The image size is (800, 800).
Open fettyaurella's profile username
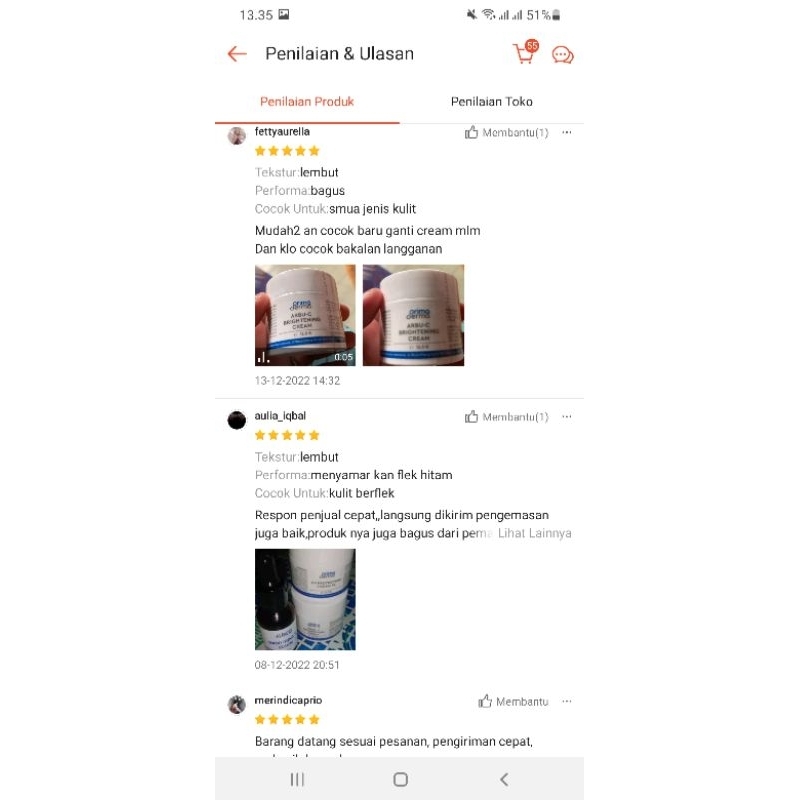click(x=282, y=132)
